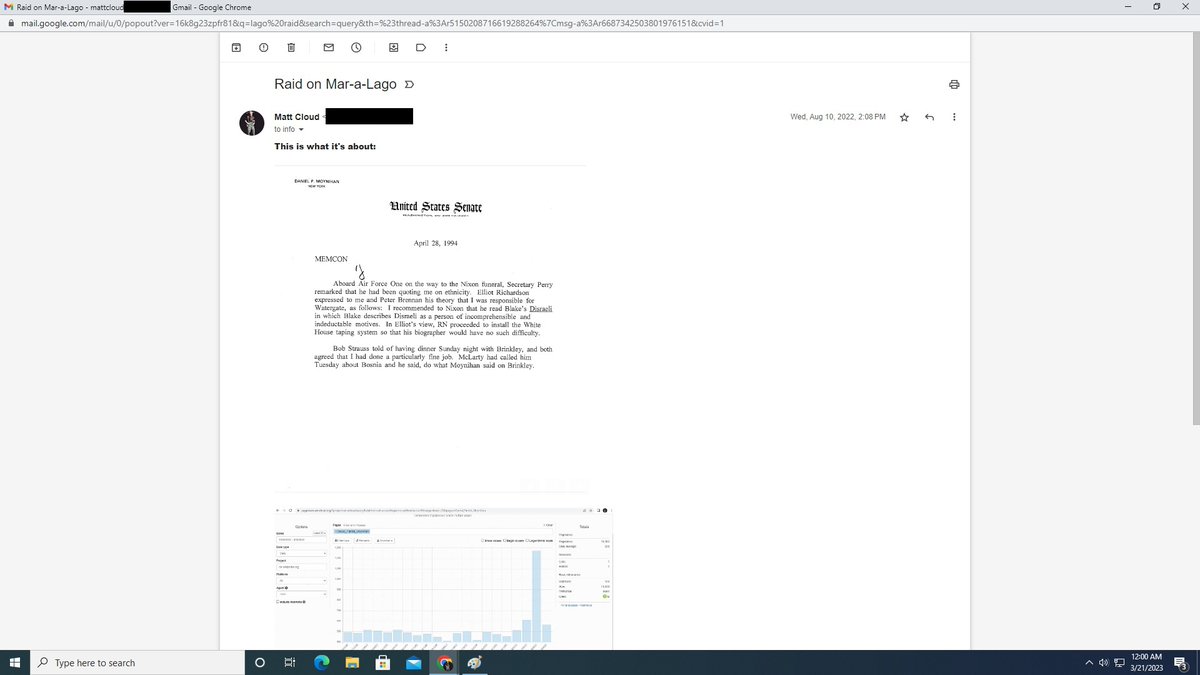Open the email's three-dot options menu
1200x675 pixels.
click(953, 117)
